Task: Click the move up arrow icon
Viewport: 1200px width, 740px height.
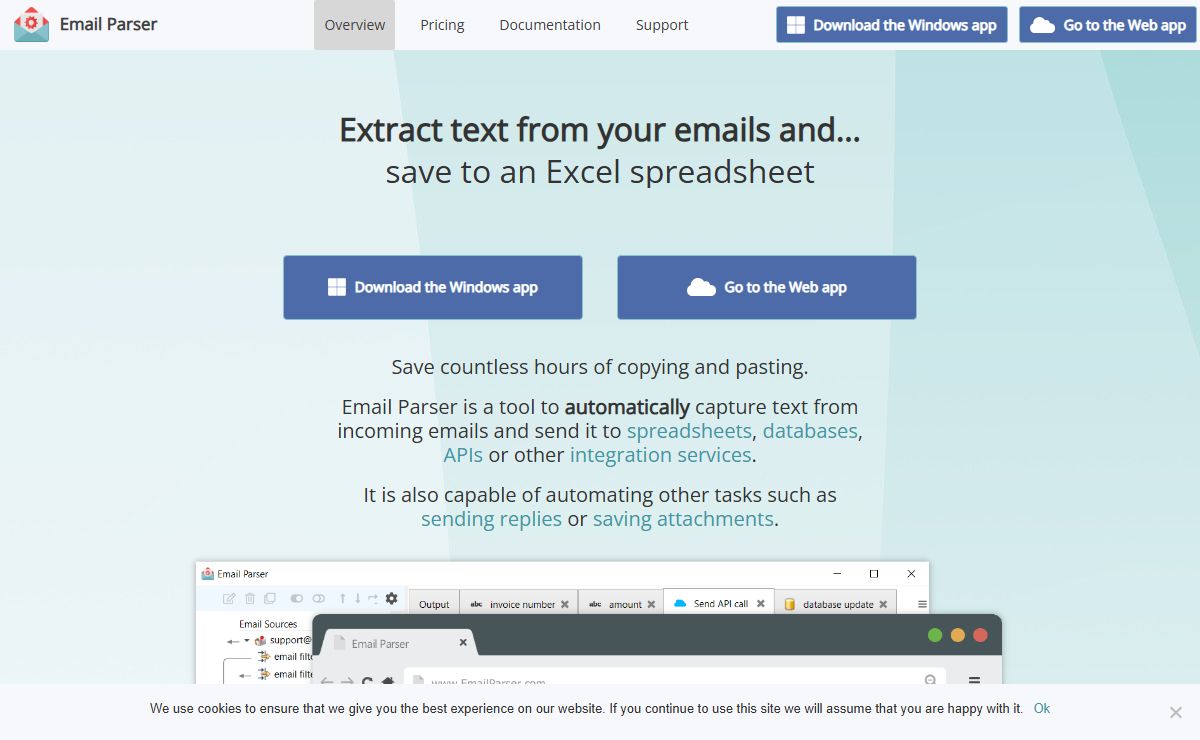Action: coord(343,599)
